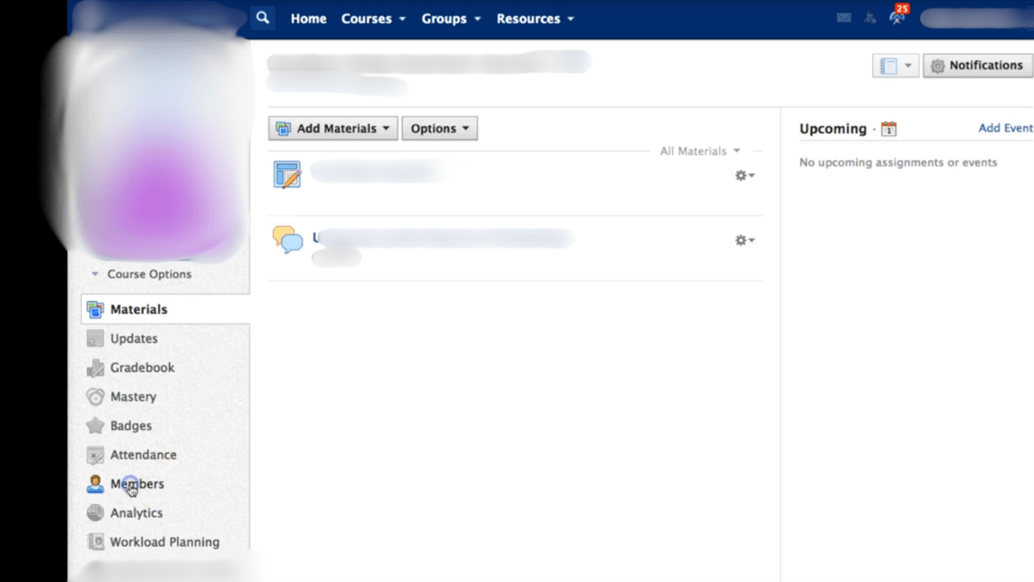This screenshot has height=582, width=1034.
Task: Expand the All Materials filter
Action: [x=700, y=151]
